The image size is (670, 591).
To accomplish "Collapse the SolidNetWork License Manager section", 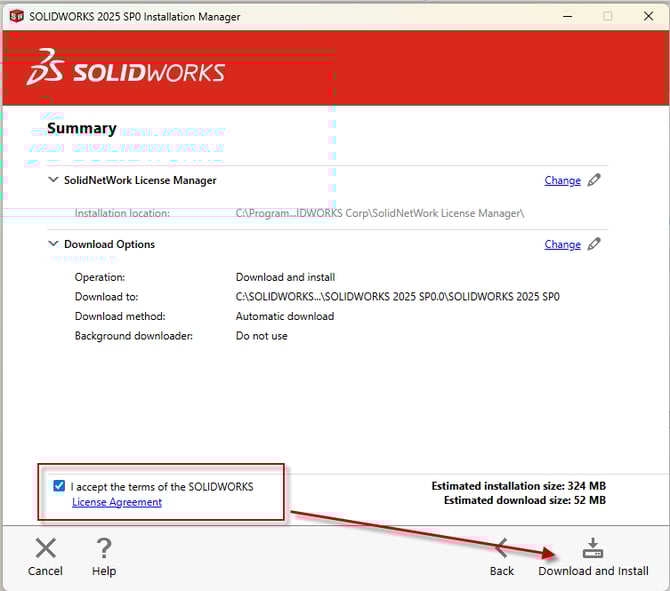I will point(53,181).
